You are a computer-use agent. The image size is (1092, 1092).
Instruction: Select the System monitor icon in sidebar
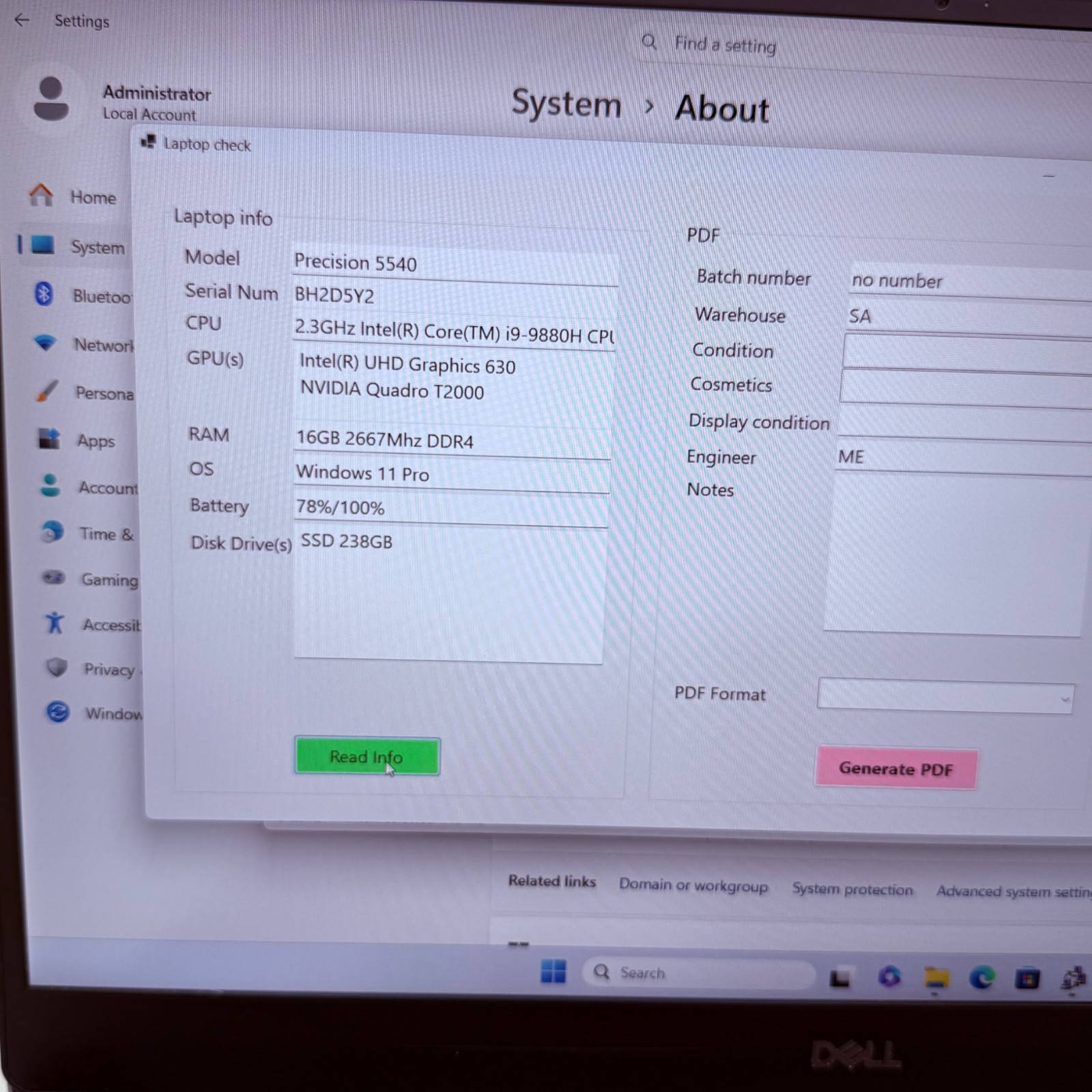click(42, 244)
